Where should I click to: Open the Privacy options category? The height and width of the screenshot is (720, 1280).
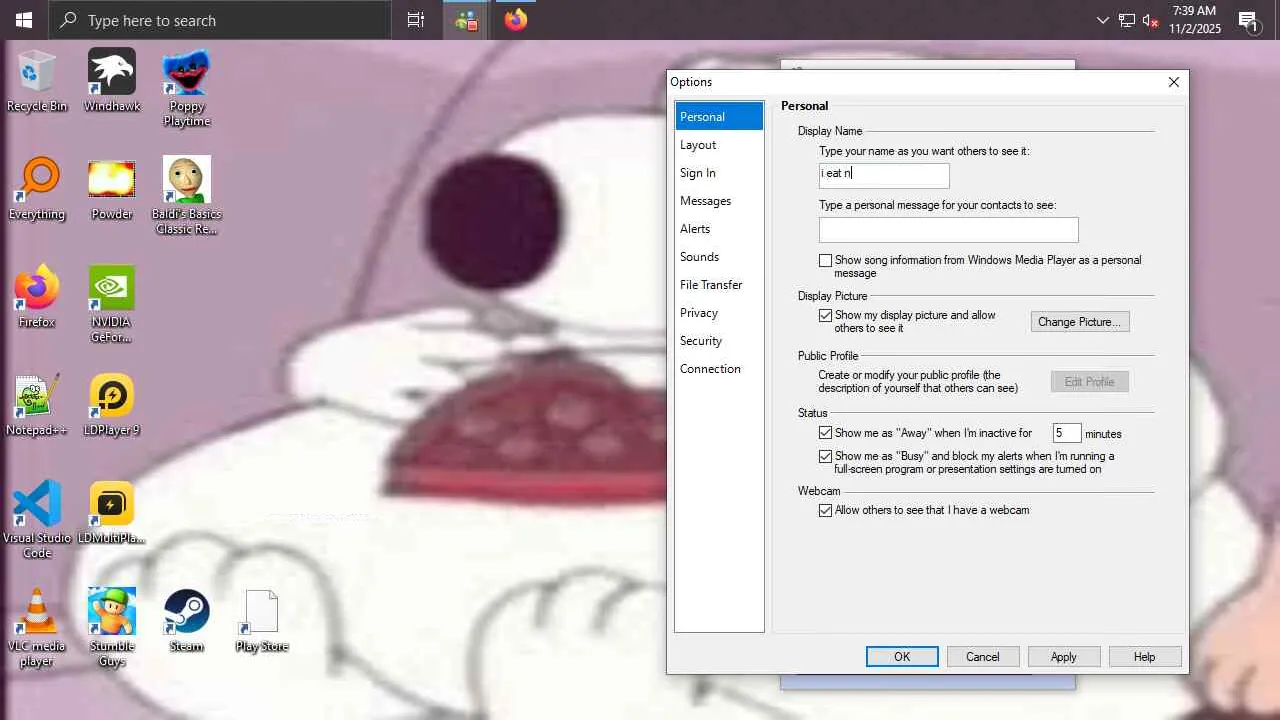(719, 313)
